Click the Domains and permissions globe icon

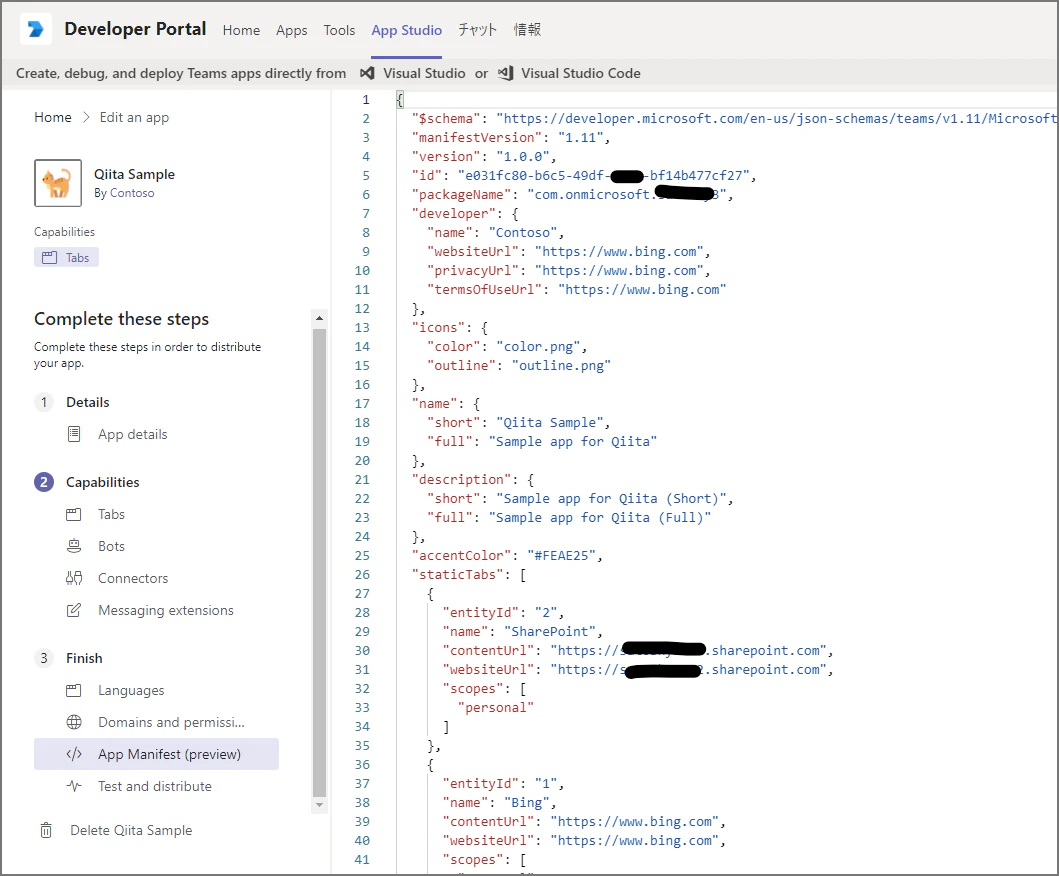click(x=74, y=722)
